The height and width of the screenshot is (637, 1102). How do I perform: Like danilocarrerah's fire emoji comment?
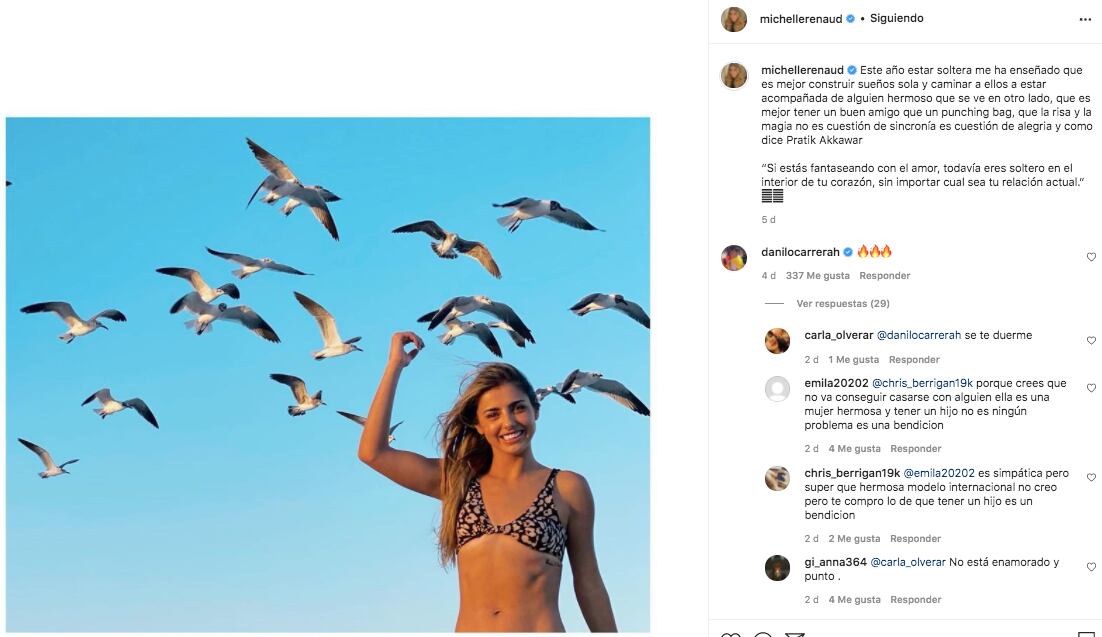coord(1091,257)
